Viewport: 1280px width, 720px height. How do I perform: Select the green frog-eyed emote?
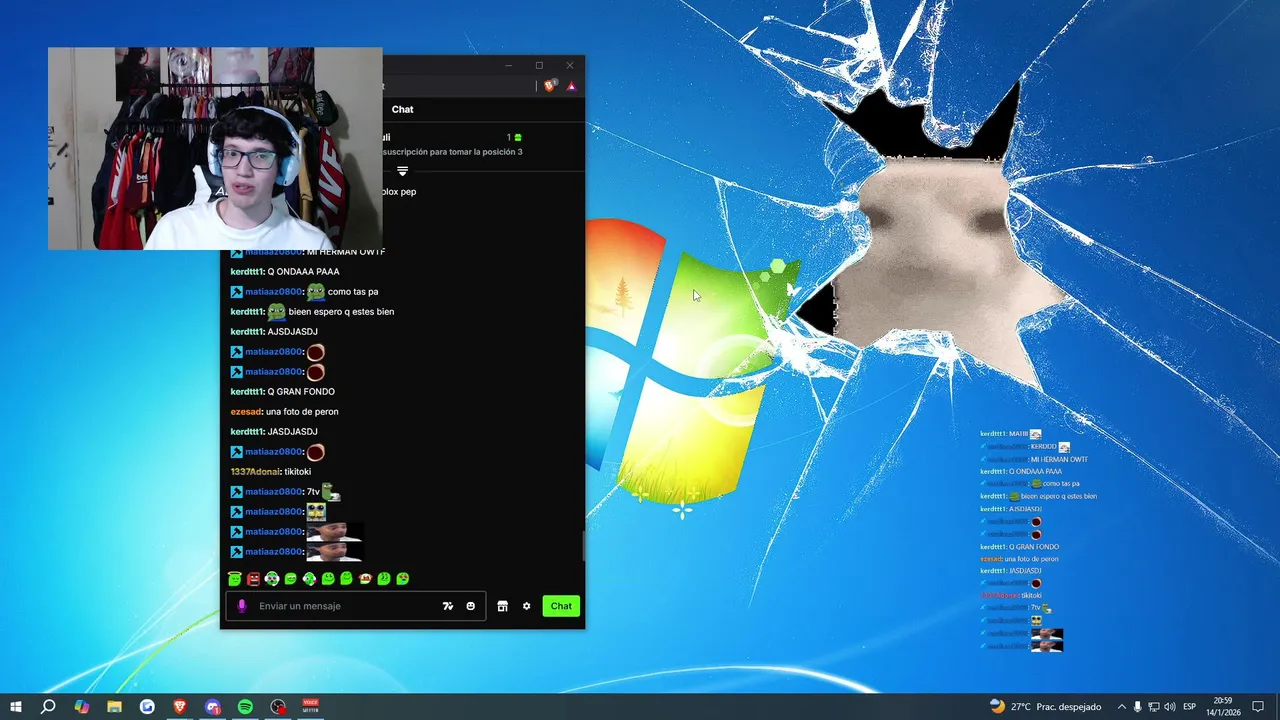click(346, 578)
